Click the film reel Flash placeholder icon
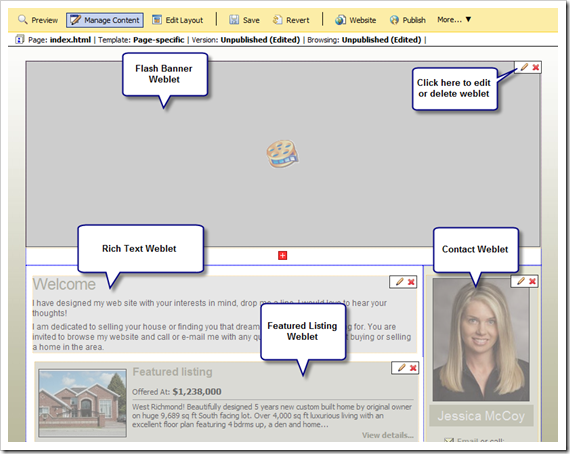The width and height of the screenshot is (570, 454). pyautogui.click(x=282, y=154)
